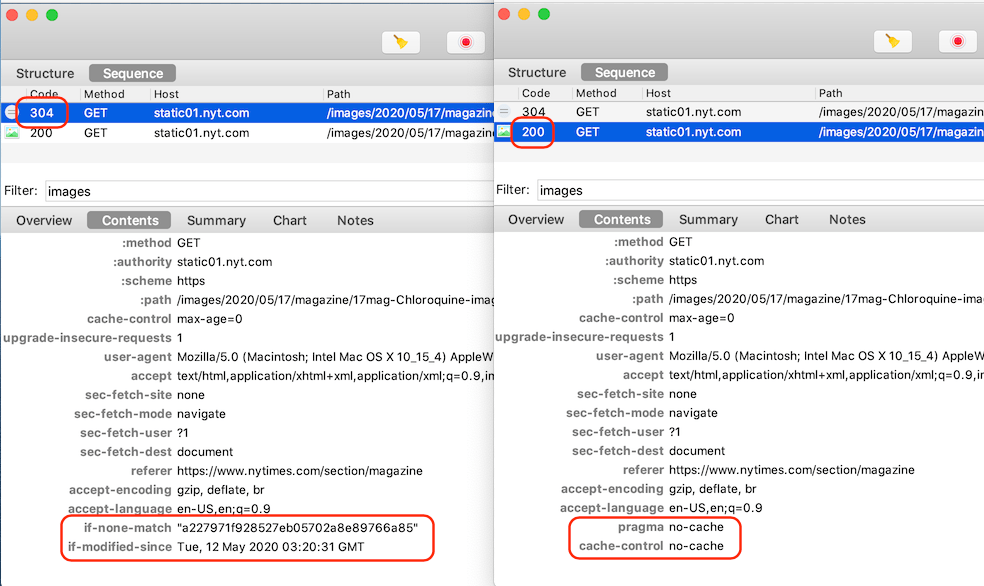Sort by the Host column header in left window
This screenshot has height=586, width=984.
[167, 94]
